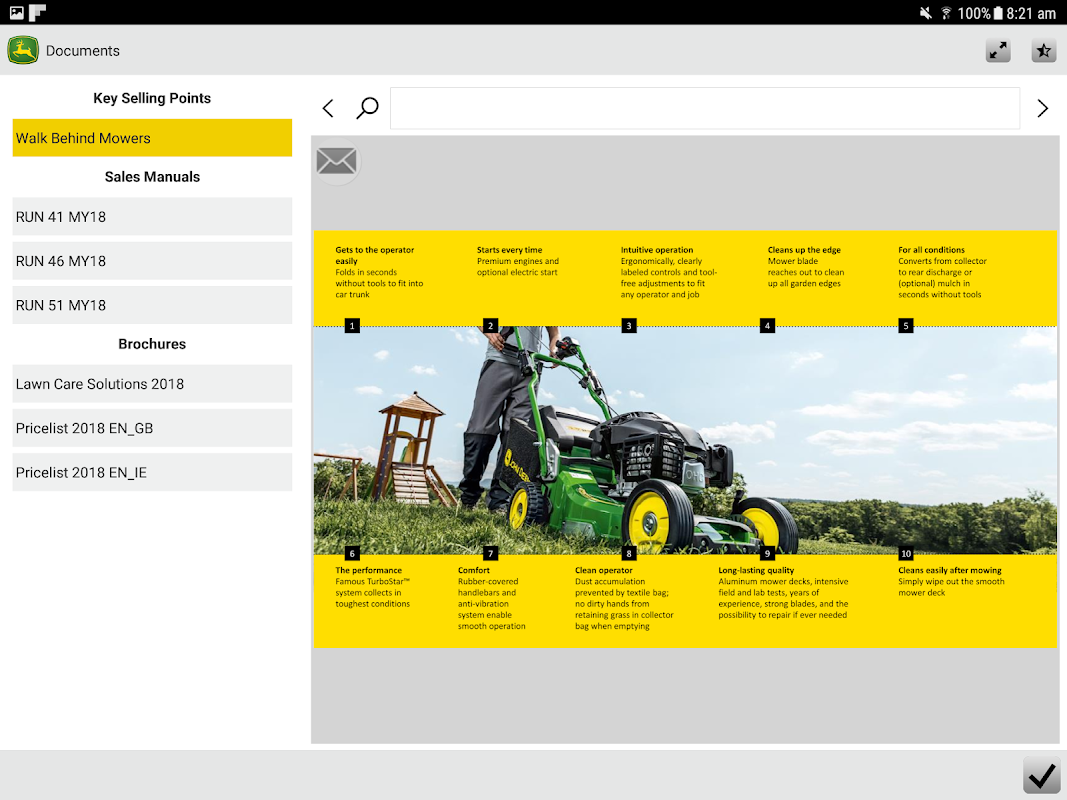Go to next page with right chevron
This screenshot has width=1067, height=800.
pos(1043,108)
